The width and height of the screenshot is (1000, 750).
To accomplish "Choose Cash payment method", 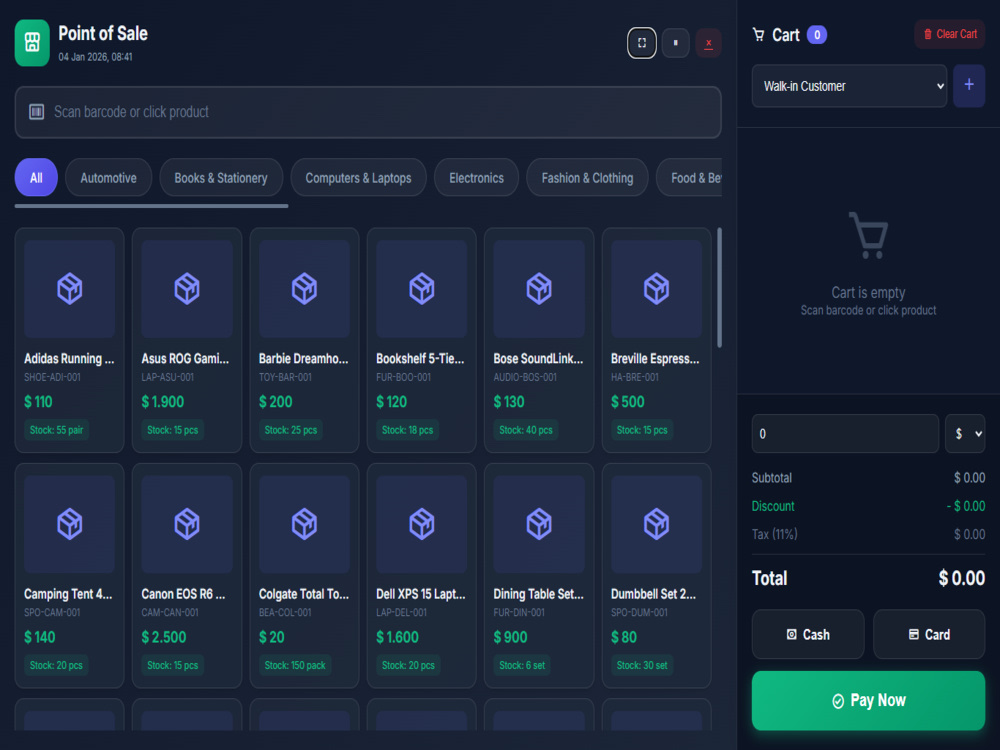I will (x=808, y=635).
